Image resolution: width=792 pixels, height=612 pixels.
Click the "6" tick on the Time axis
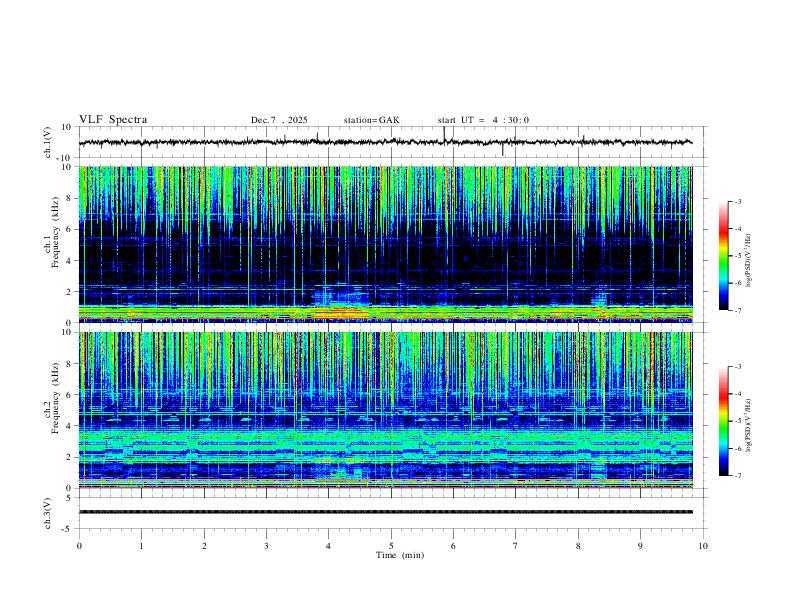coord(453,546)
